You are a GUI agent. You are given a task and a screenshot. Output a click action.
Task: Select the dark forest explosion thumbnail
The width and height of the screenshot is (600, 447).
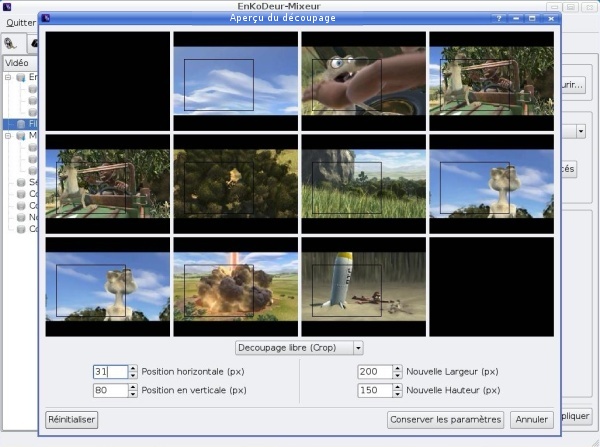(x=236, y=184)
